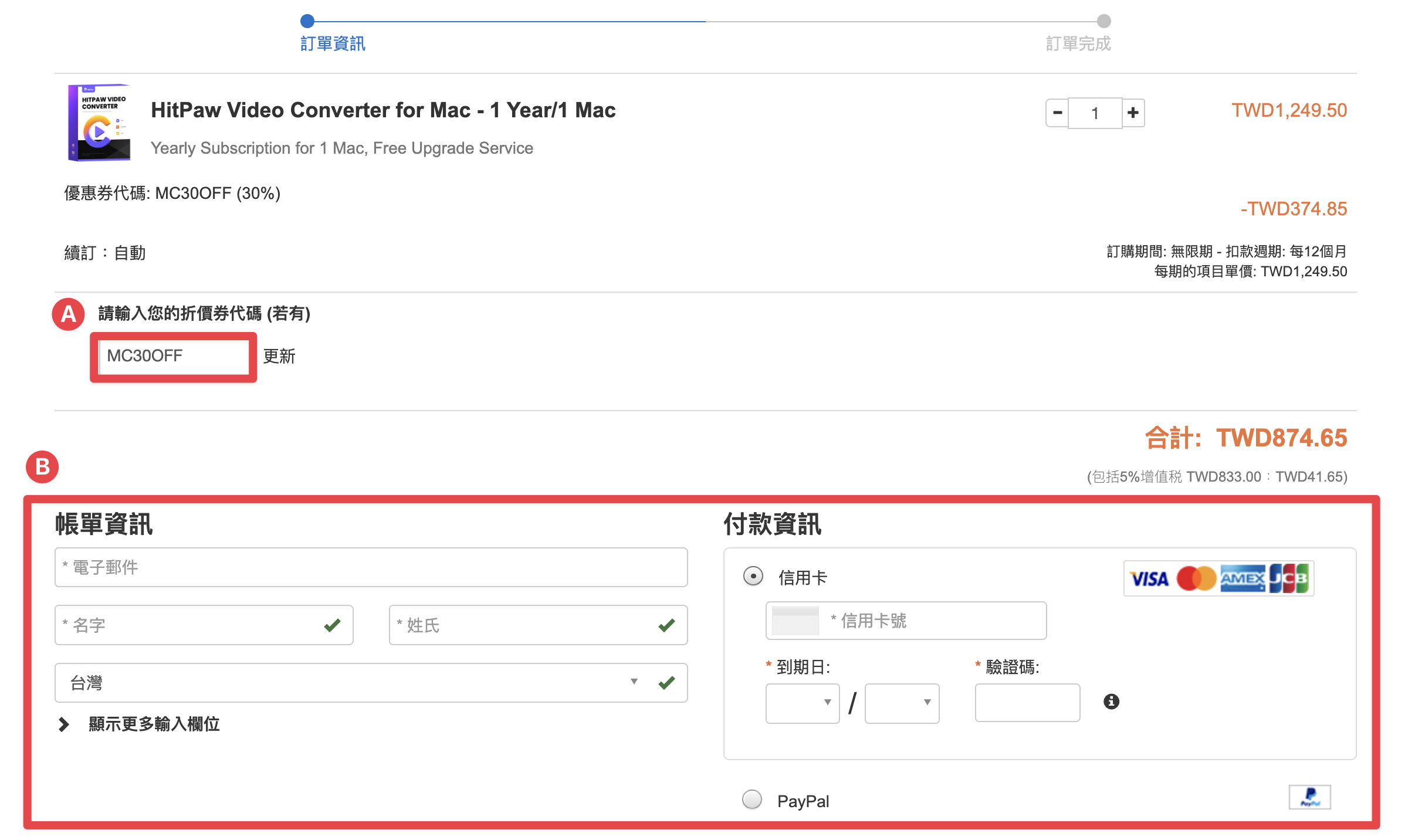Click the 訂單資訊 step label
The image size is (1415, 840).
point(333,44)
